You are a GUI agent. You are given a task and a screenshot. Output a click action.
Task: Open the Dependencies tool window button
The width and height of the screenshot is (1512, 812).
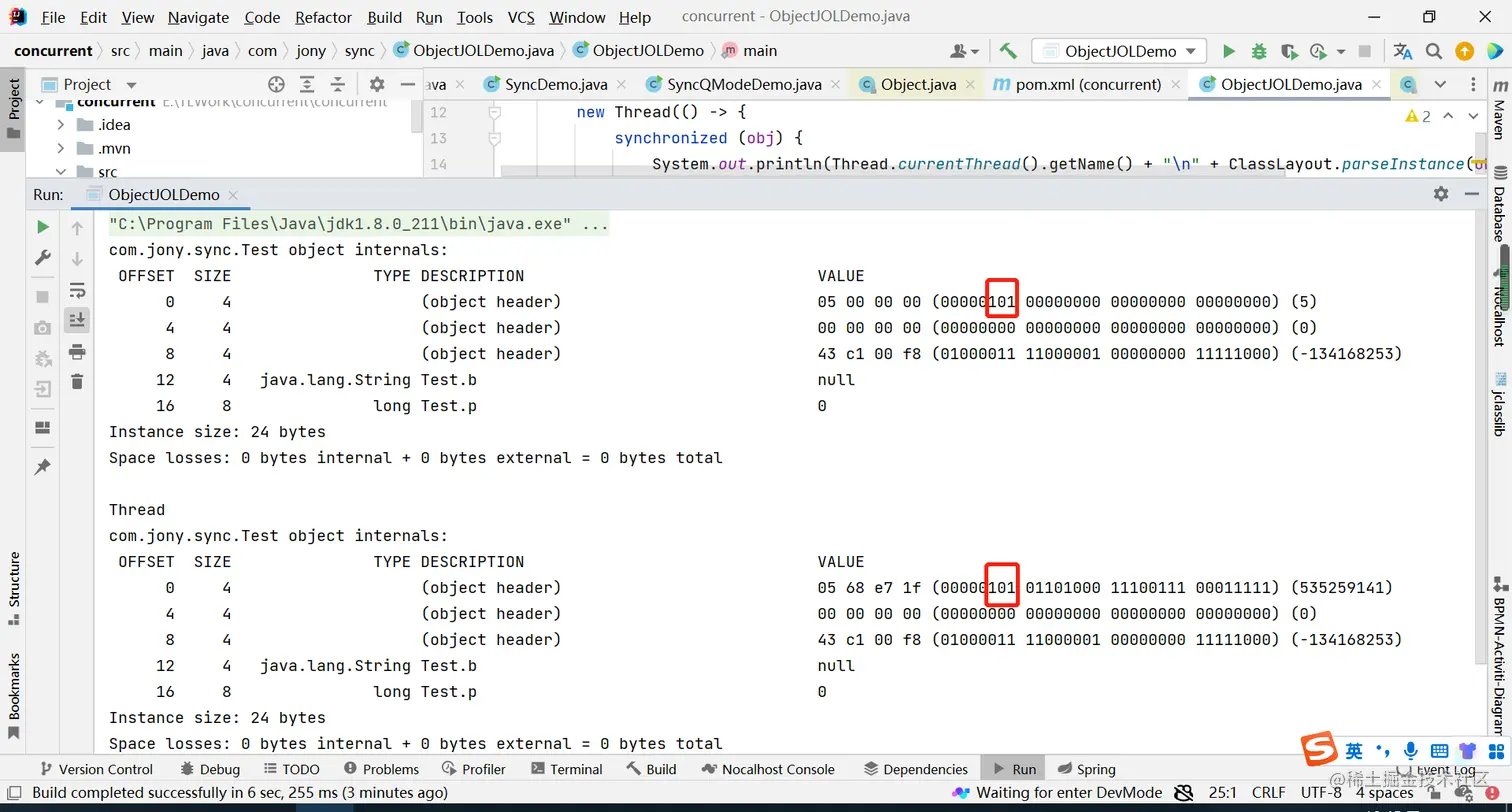point(915,769)
